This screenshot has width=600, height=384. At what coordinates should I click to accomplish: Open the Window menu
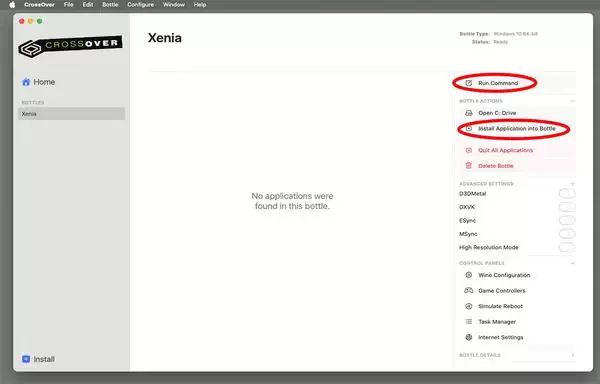[x=174, y=5]
